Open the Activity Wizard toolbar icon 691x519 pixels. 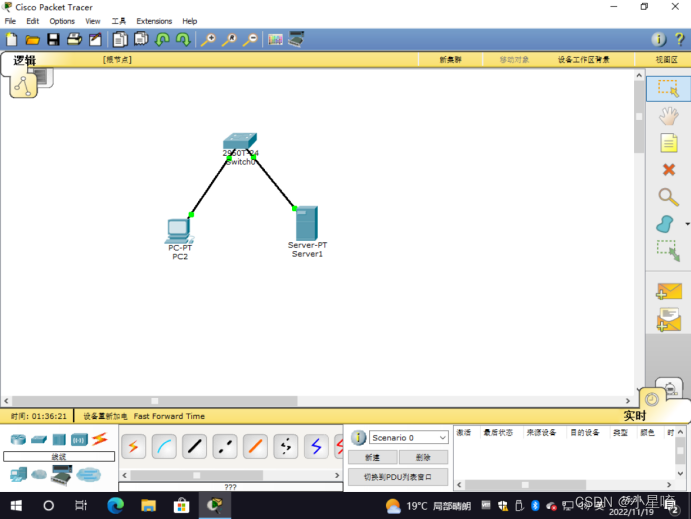[x=95, y=40]
